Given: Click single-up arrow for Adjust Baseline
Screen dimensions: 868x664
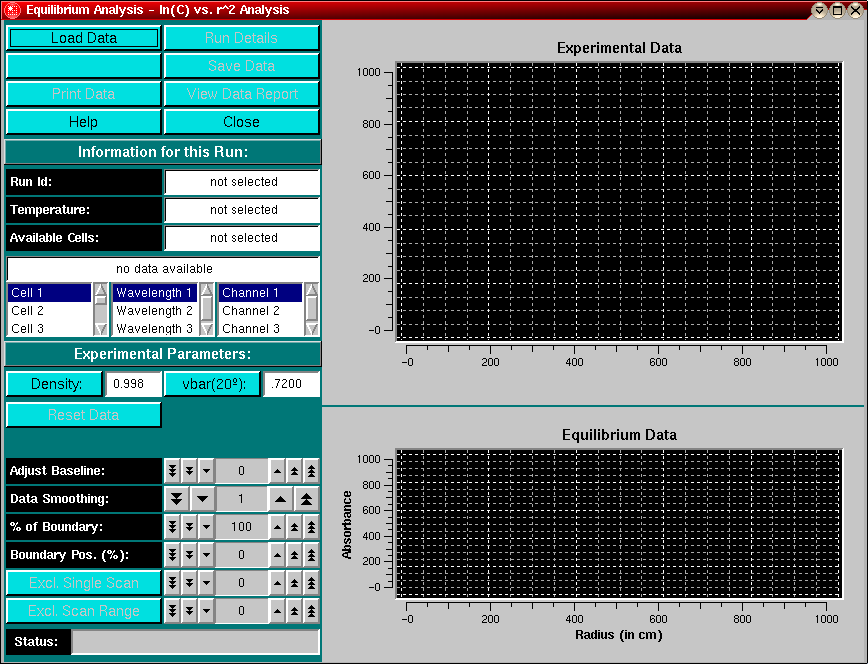Looking at the screenshot, I should (277, 471).
